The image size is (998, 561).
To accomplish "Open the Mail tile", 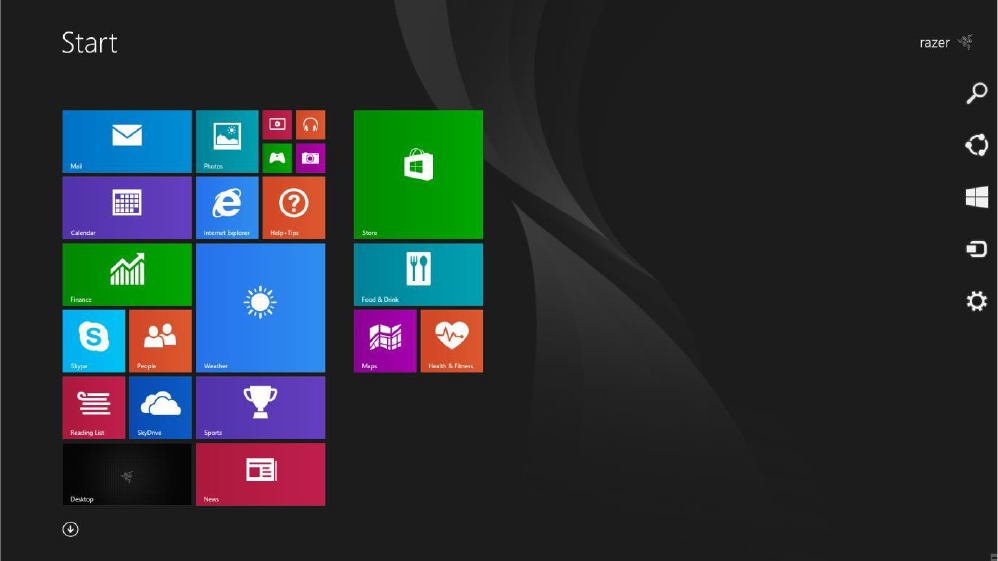I will click(x=127, y=141).
